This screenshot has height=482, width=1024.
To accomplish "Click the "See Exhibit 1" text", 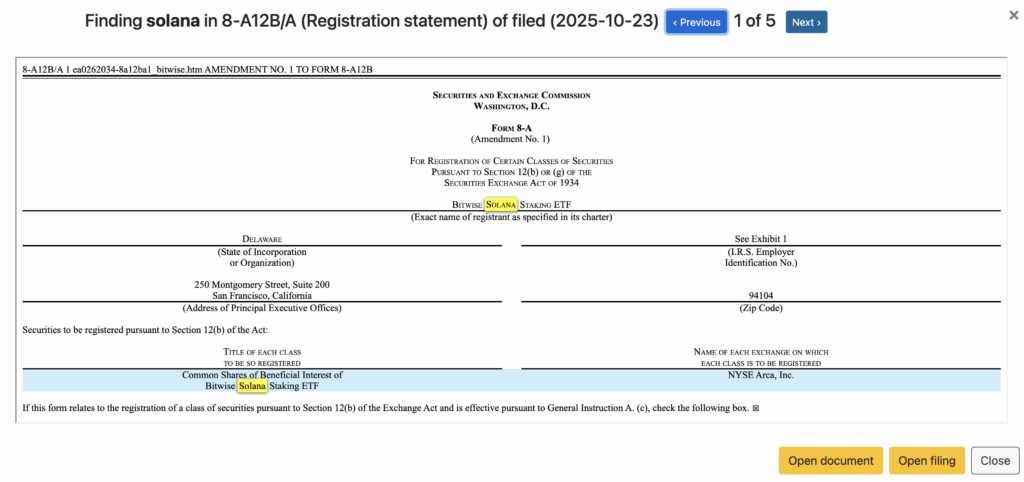I will tap(760, 239).
